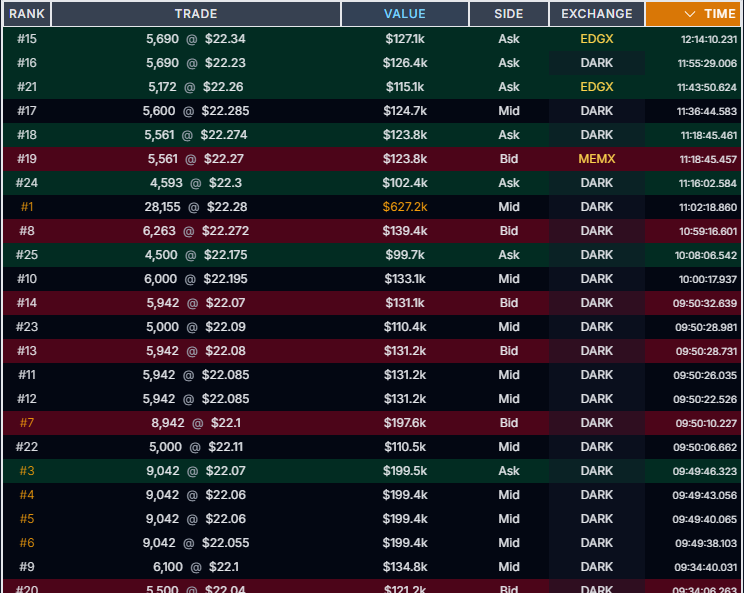Click trade 4,593 @ $22.3

196,183
